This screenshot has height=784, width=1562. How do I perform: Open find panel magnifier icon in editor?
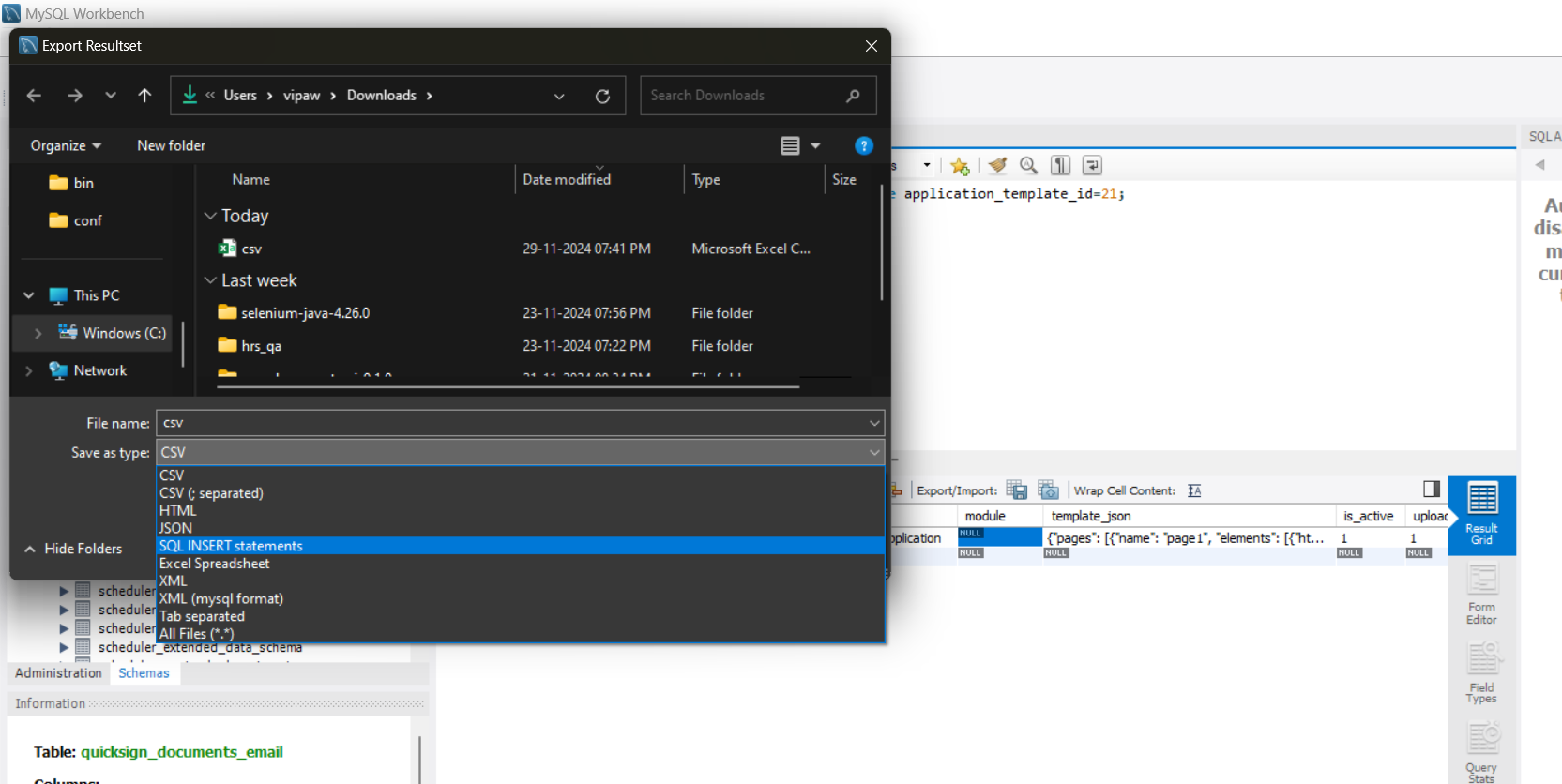click(x=1028, y=165)
